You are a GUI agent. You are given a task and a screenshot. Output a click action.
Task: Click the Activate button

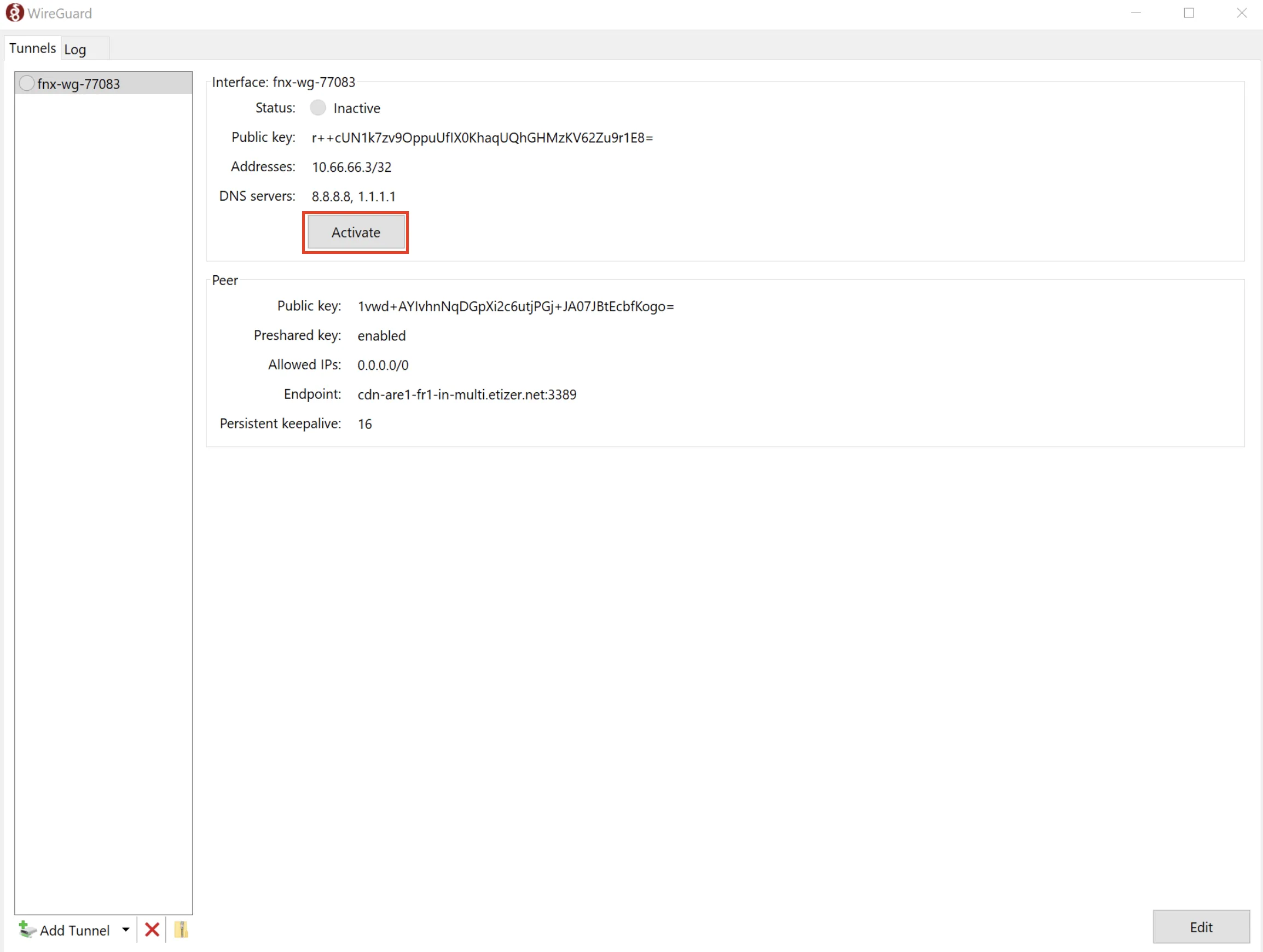tap(356, 233)
